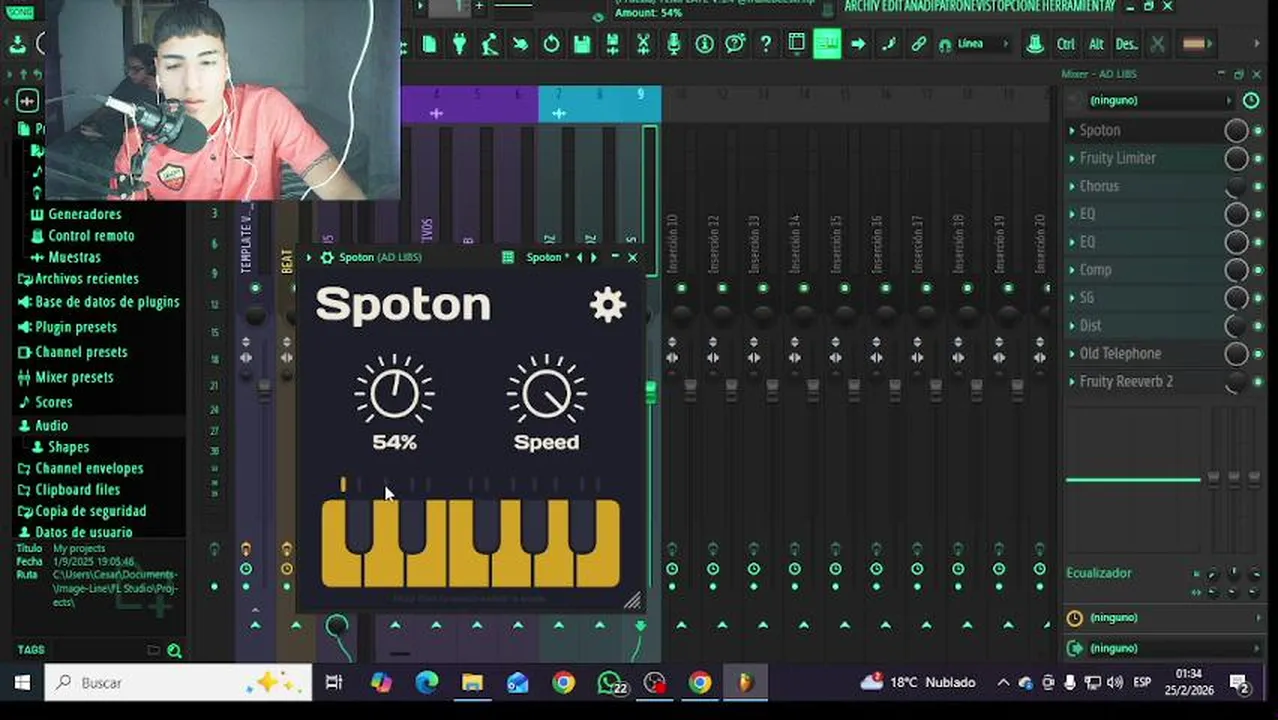This screenshot has width=1278, height=720.
Task: Mute mixer track Inserción 20 via green LED
Action: (x=1039, y=288)
